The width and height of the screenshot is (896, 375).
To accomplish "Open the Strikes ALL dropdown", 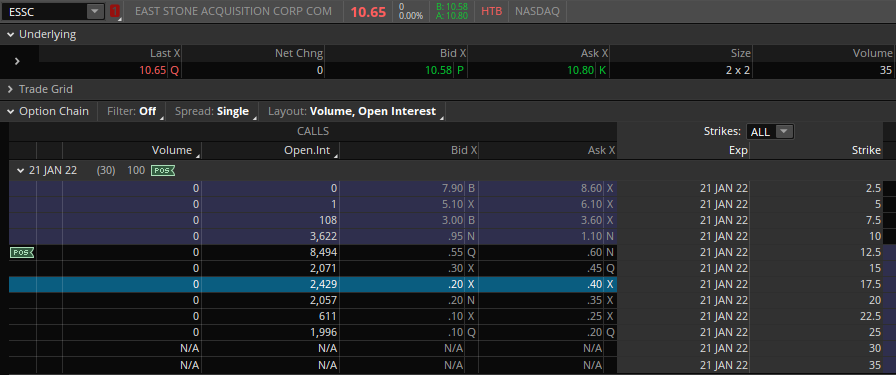I will tap(770, 131).
